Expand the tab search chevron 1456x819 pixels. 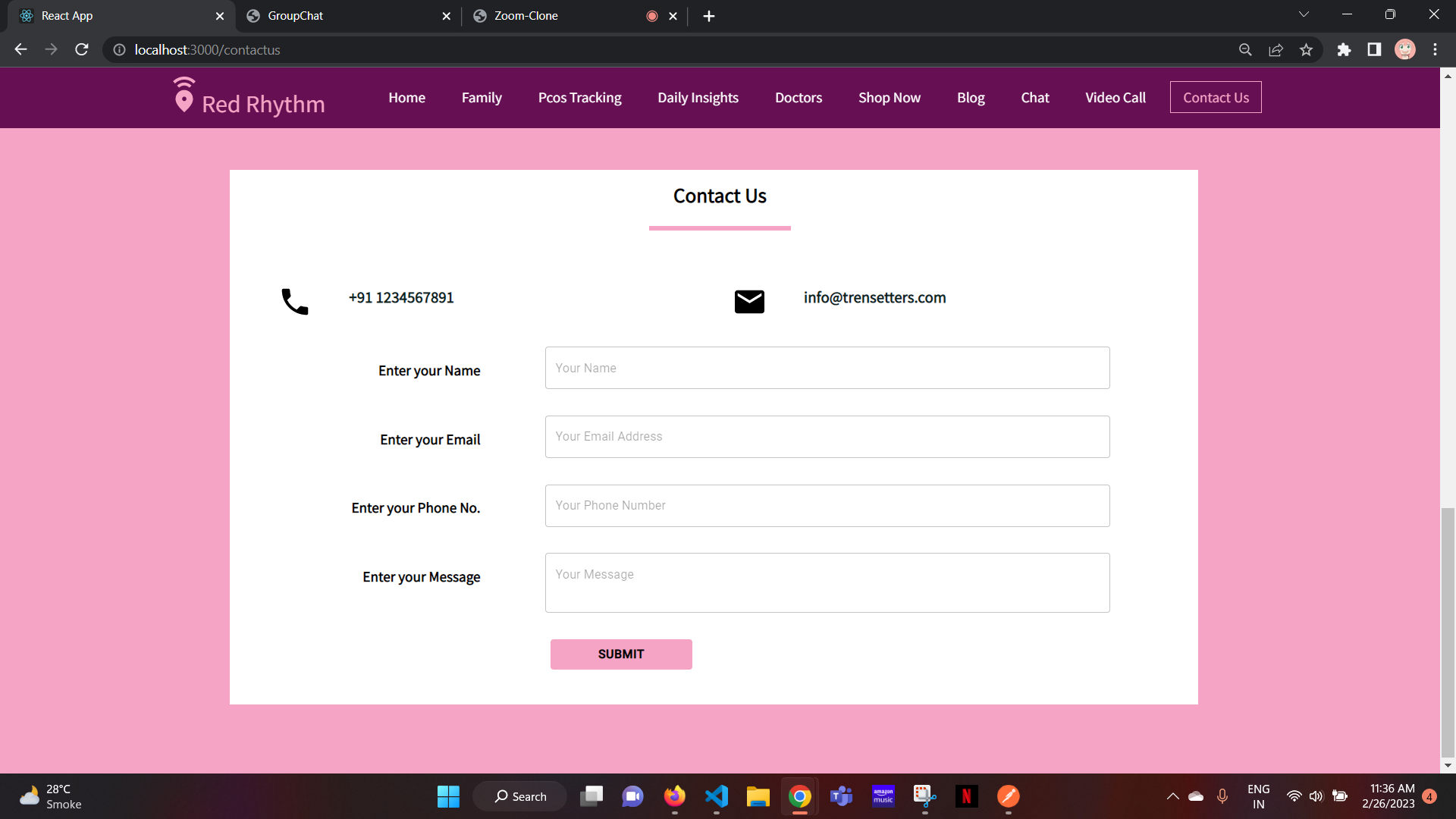pos(1304,15)
